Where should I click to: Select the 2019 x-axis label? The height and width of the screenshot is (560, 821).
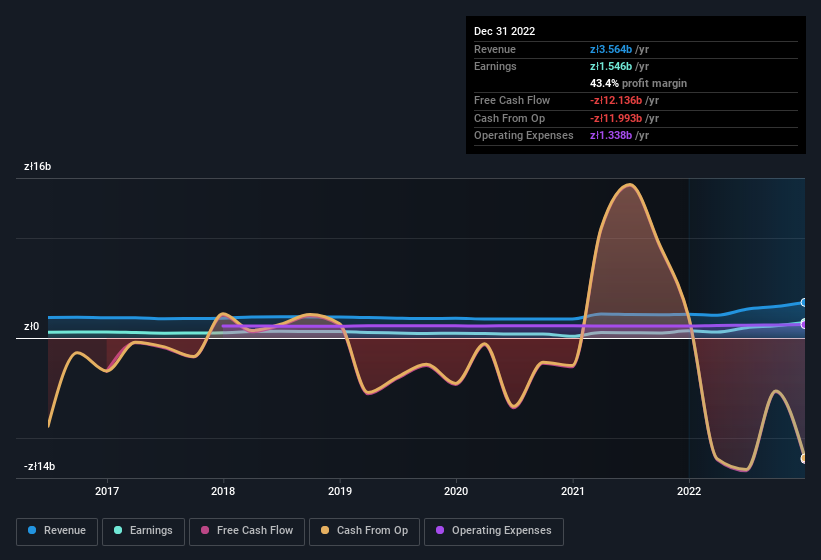(340, 491)
